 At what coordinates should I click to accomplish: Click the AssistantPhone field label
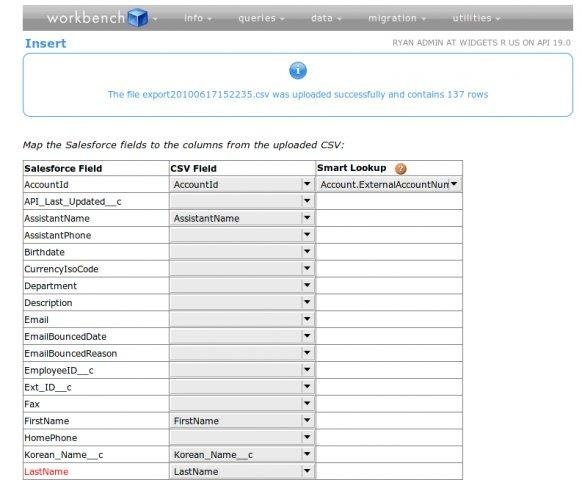58,235
